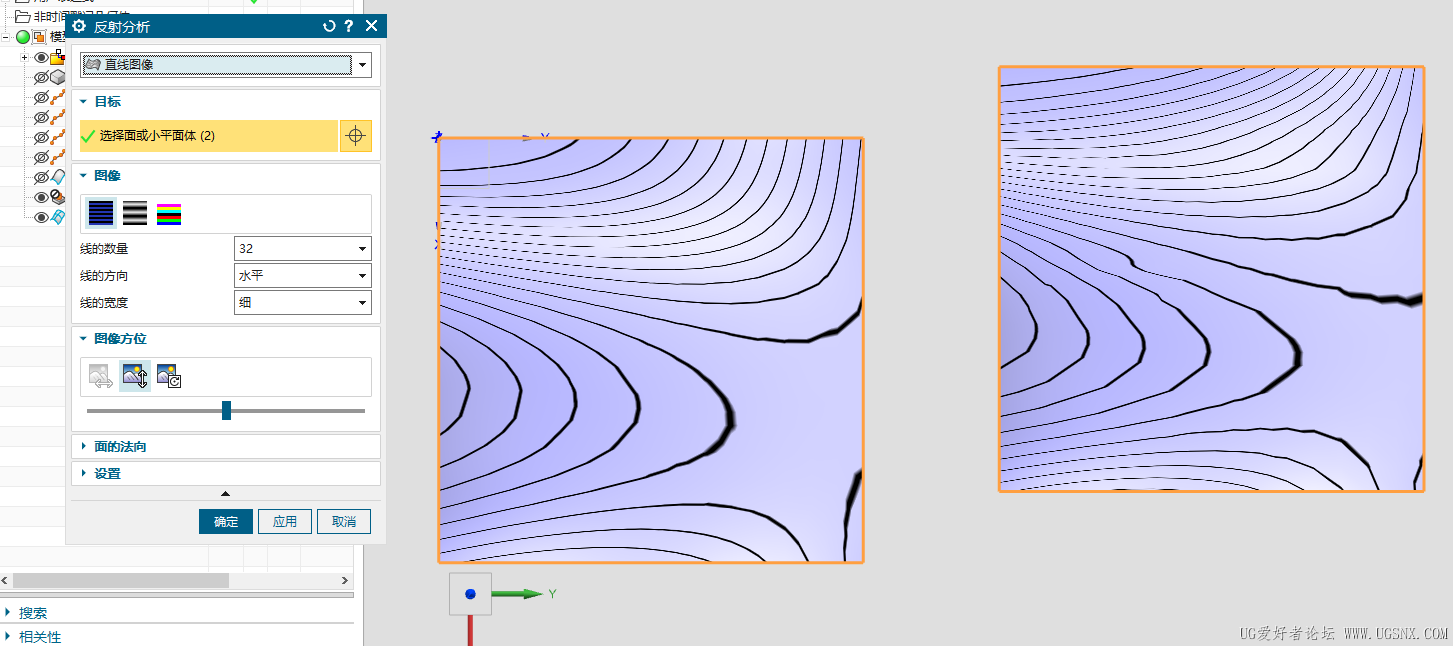Collapse the model history tree node minus box
This screenshot has height=646, width=1453.
click(x=6, y=37)
